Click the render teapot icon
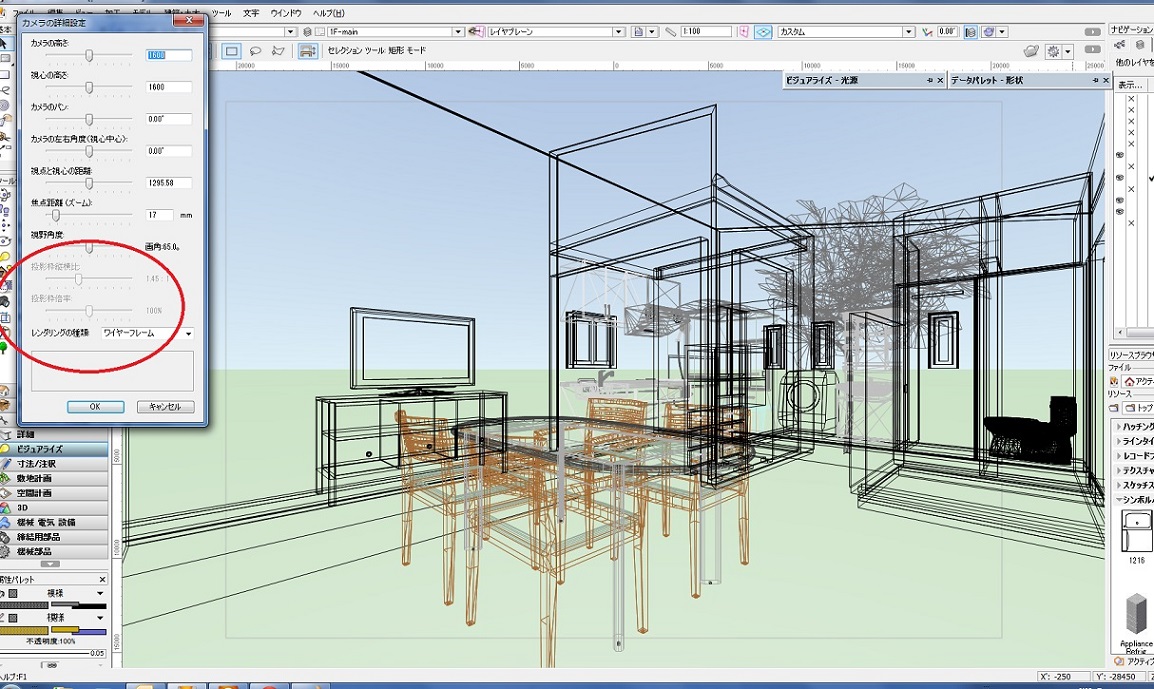 point(1032,51)
